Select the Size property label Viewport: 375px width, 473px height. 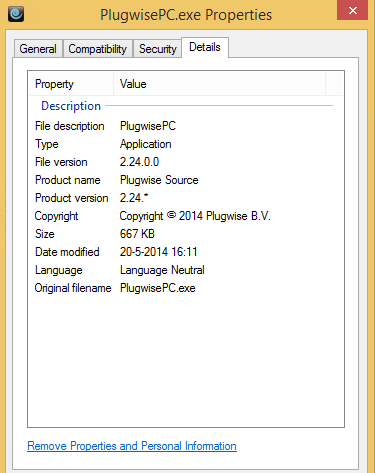(45, 234)
